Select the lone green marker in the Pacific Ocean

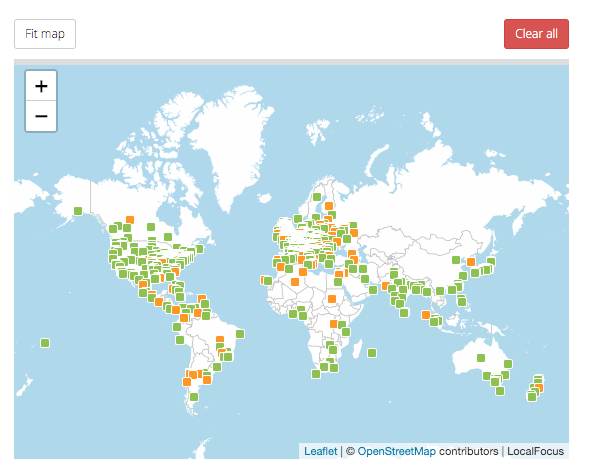click(x=45, y=343)
